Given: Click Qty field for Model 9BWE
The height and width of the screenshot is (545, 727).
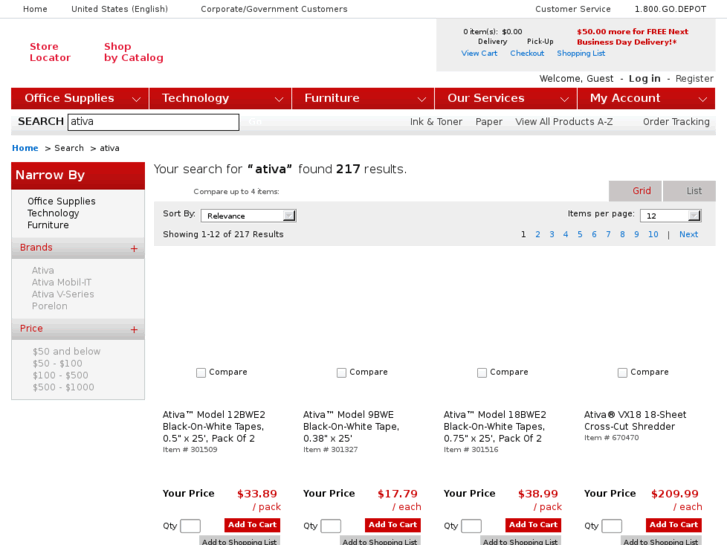Looking at the screenshot, I should click(331, 526).
